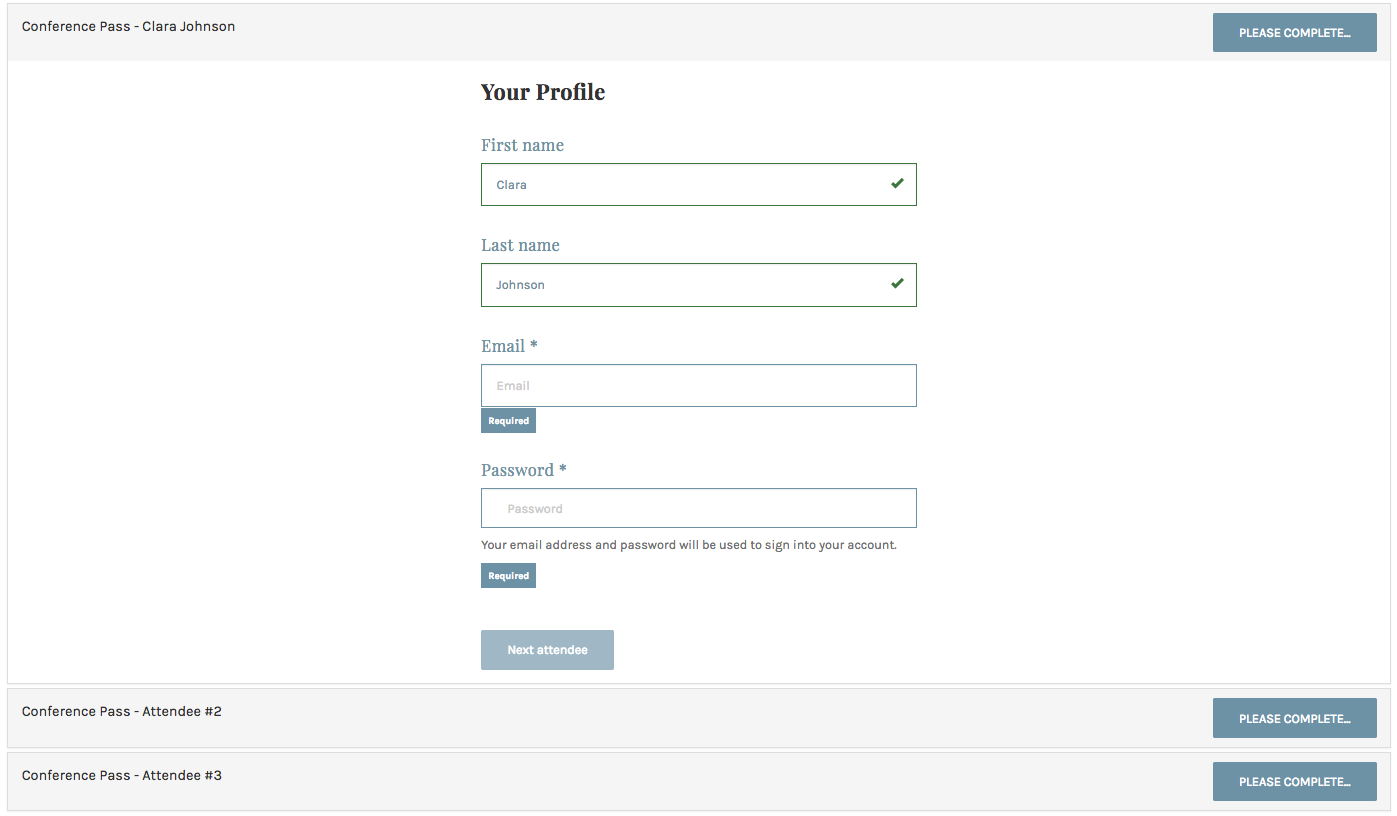This screenshot has width=1397, height=816.
Task: Click the green checkmark in the First name field
Action: (x=897, y=184)
